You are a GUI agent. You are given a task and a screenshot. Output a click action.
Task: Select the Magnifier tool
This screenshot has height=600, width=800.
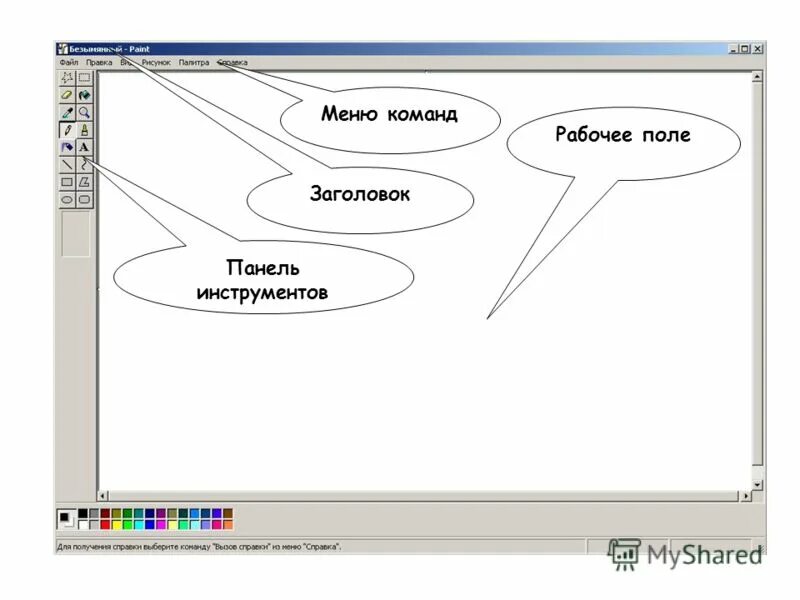tap(84, 112)
